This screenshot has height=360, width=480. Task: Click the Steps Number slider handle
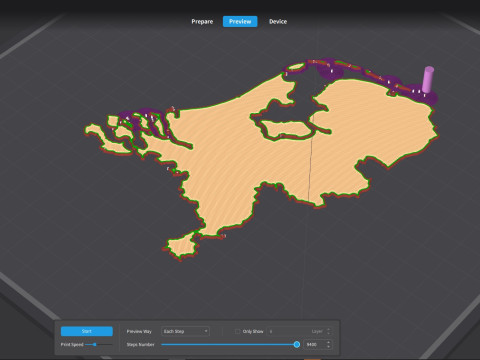click(x=297, y=344)
